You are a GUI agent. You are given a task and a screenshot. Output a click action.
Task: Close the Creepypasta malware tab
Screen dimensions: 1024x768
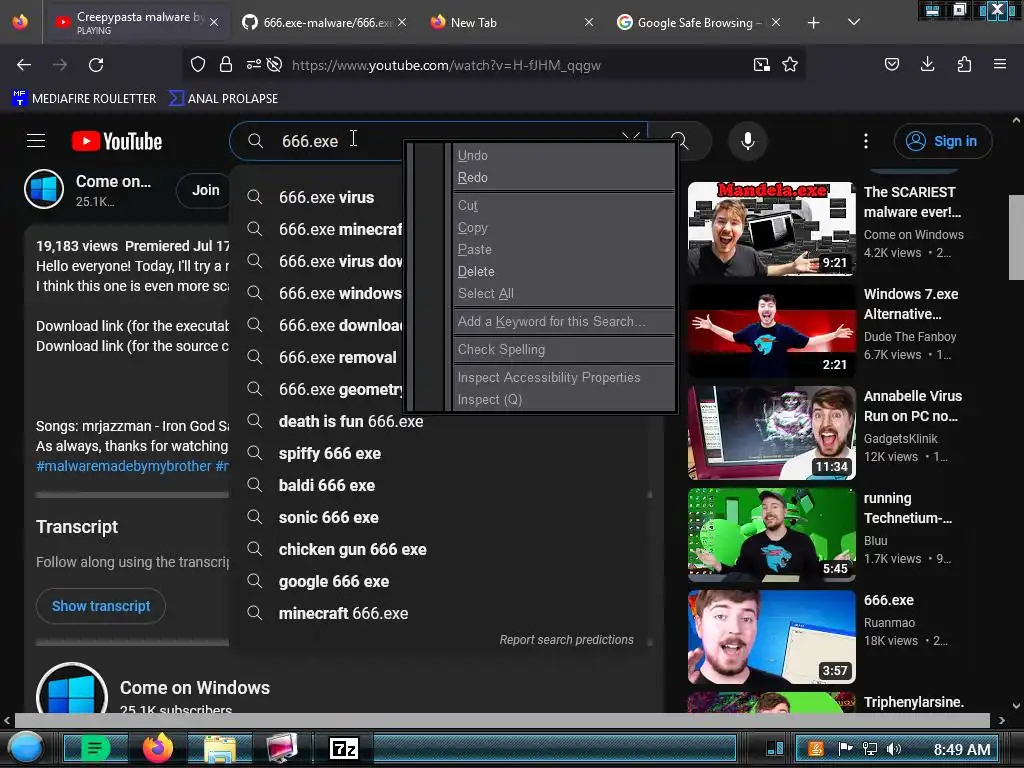tap(214, 22)
